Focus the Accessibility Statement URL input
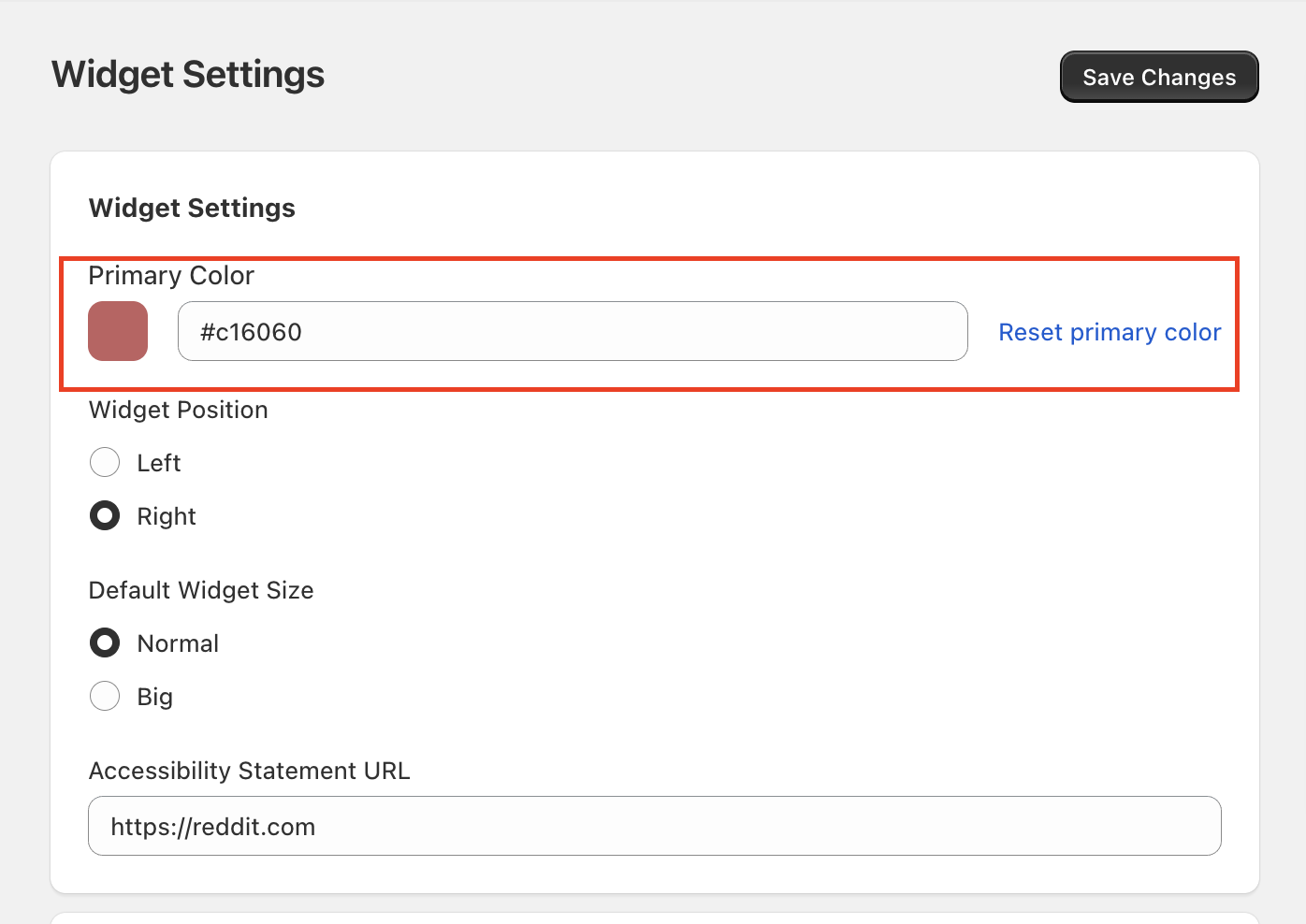The width and height of the screenshot is (1306, 924). (654, 826)
